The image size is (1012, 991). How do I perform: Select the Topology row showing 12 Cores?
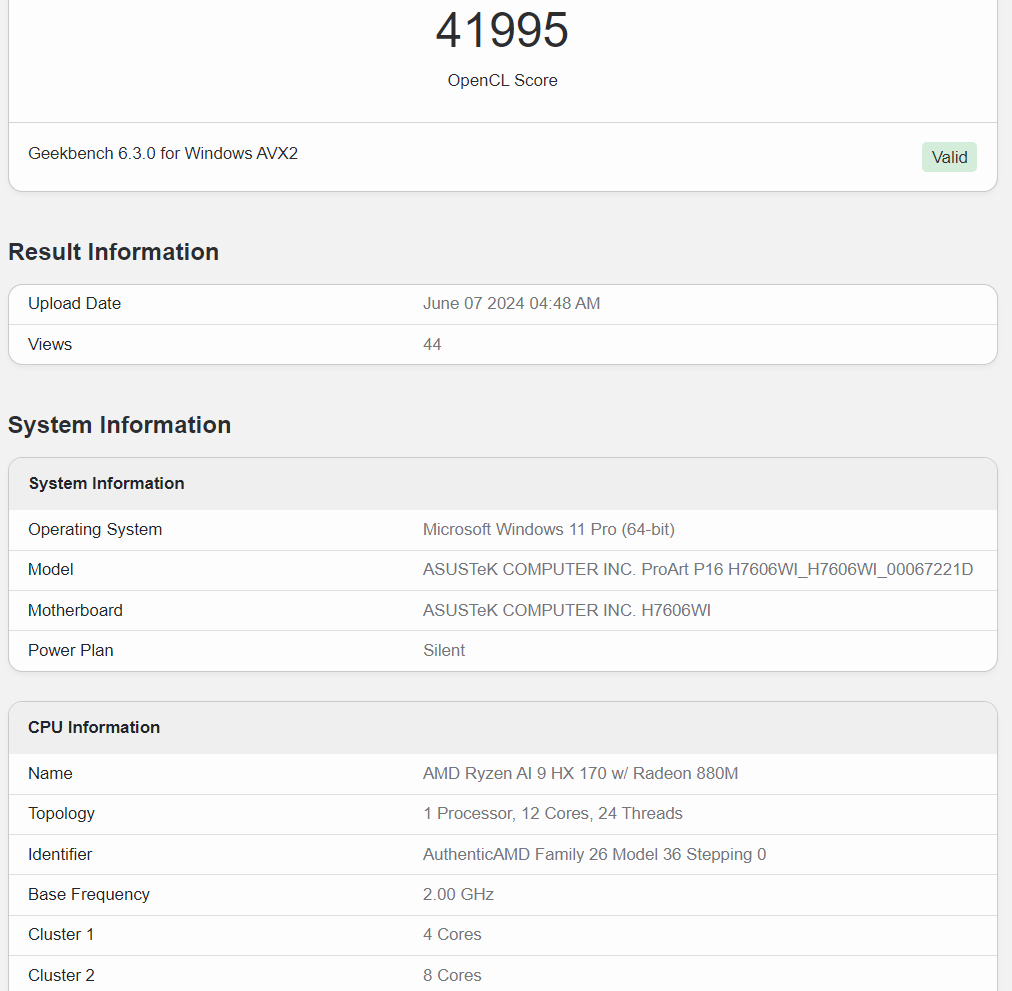[552, 813]
